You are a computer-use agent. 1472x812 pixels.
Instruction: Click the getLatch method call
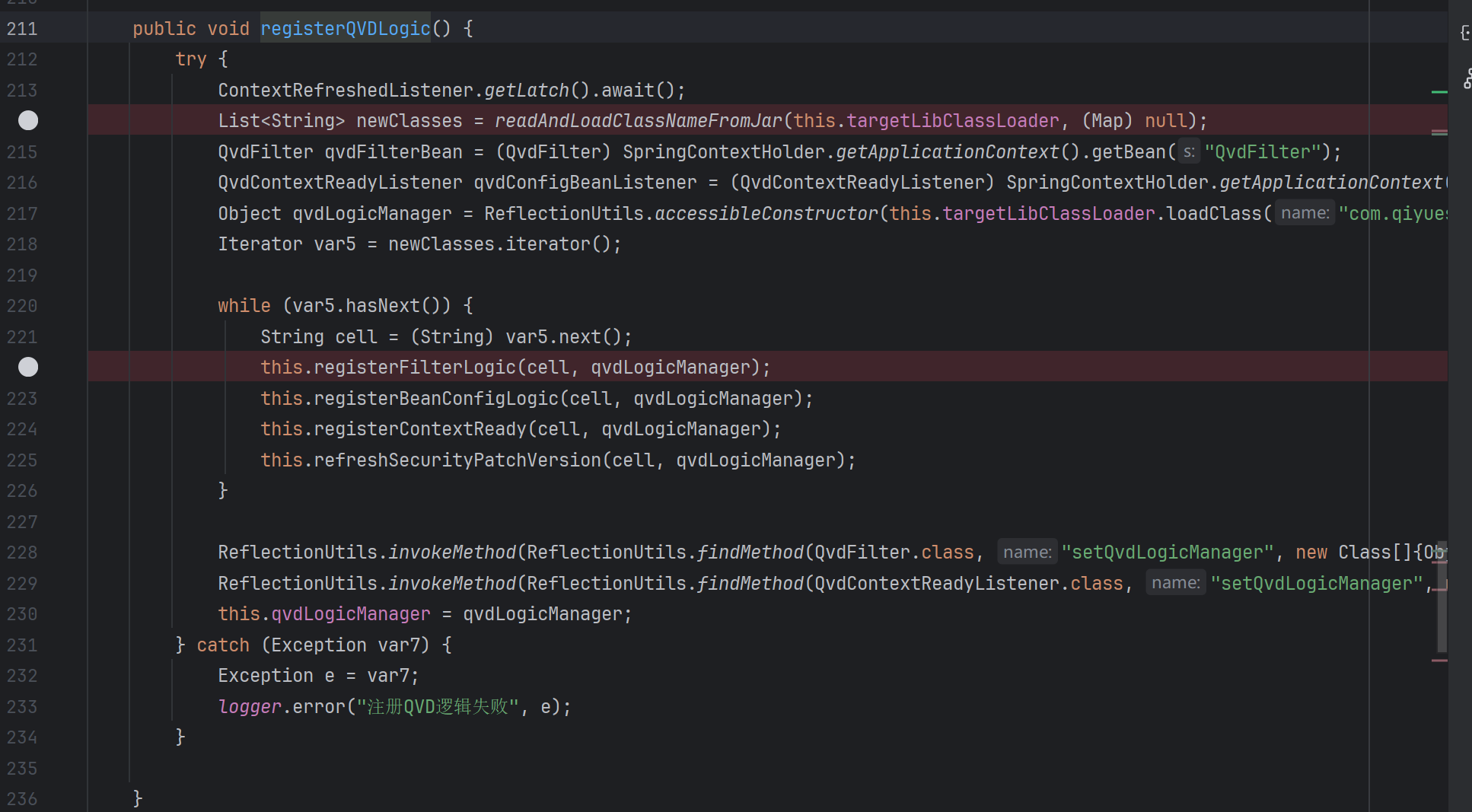tap(527, 91)
